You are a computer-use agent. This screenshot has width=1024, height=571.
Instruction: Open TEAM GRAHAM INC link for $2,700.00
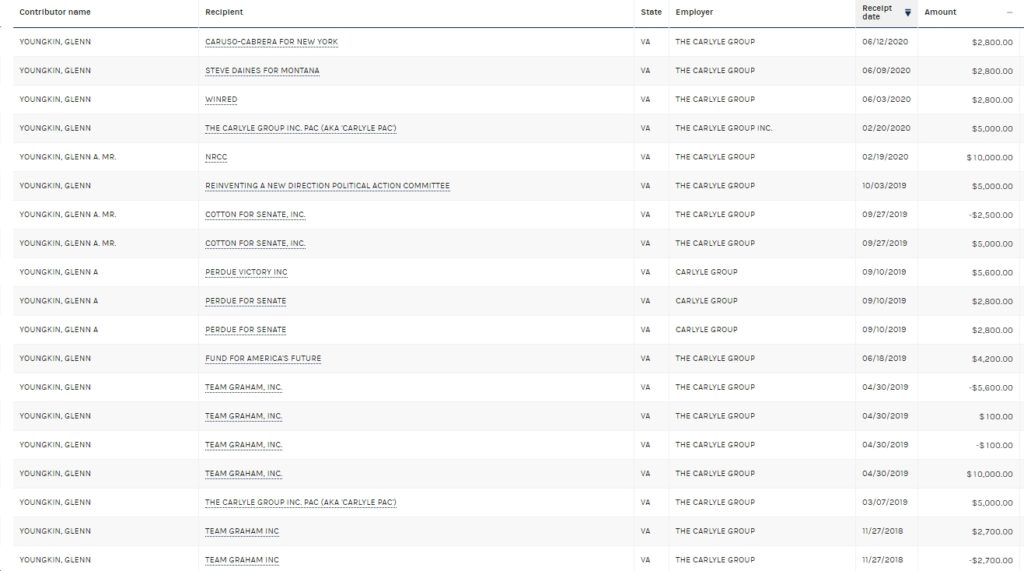[242, 530]
